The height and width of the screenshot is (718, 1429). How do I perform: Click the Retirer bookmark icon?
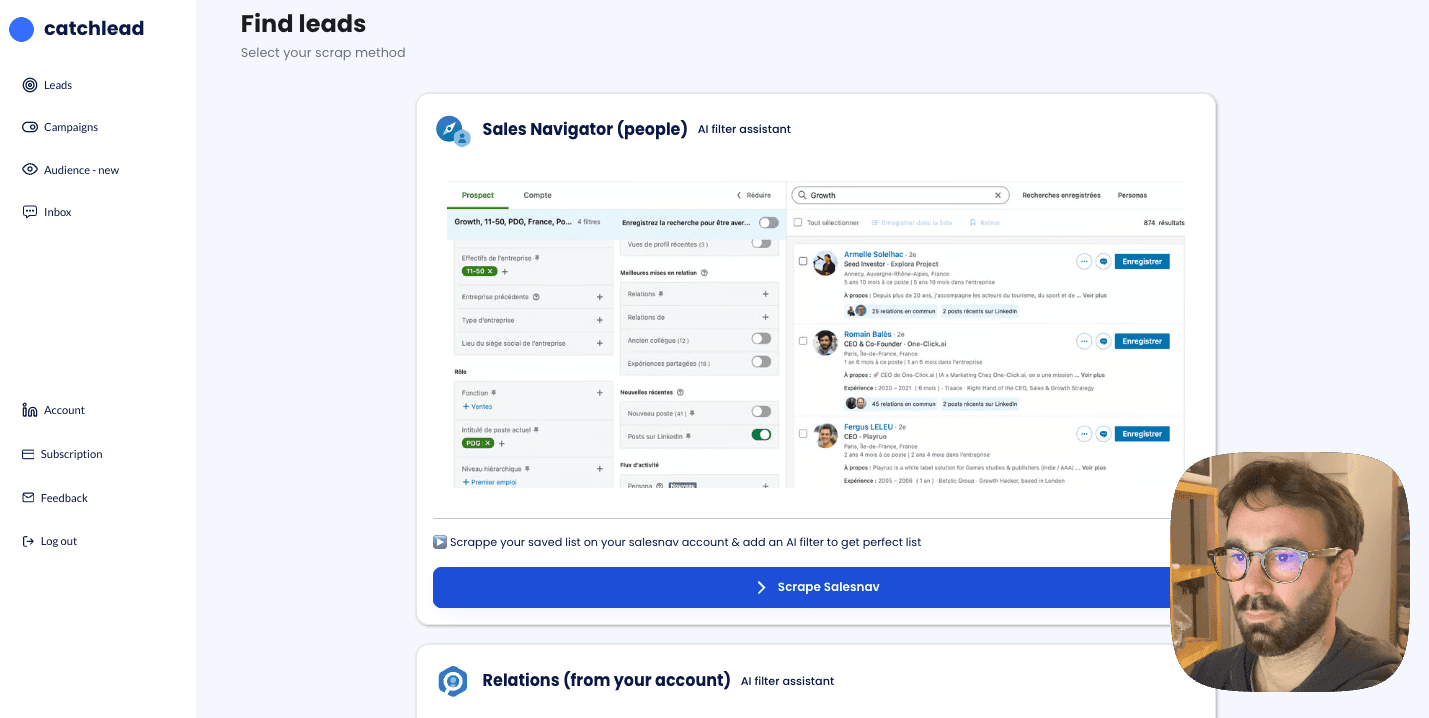tap(973, 222)
